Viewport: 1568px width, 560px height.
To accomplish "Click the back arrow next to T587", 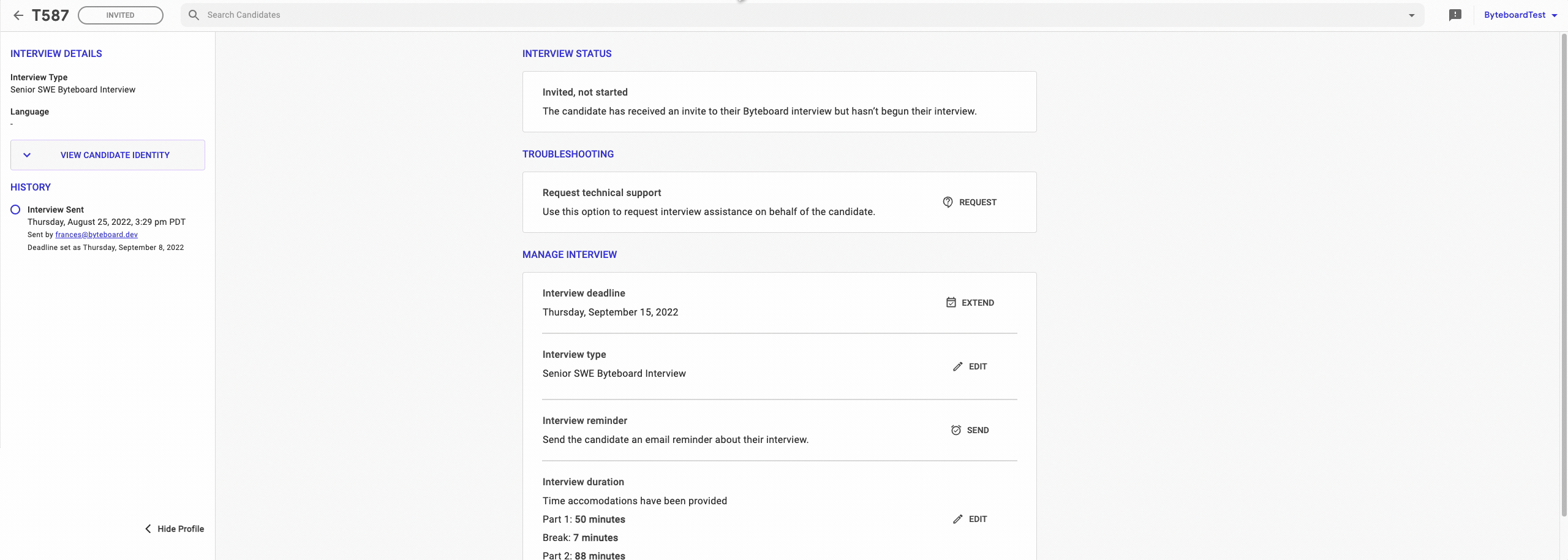I will 18,15.
